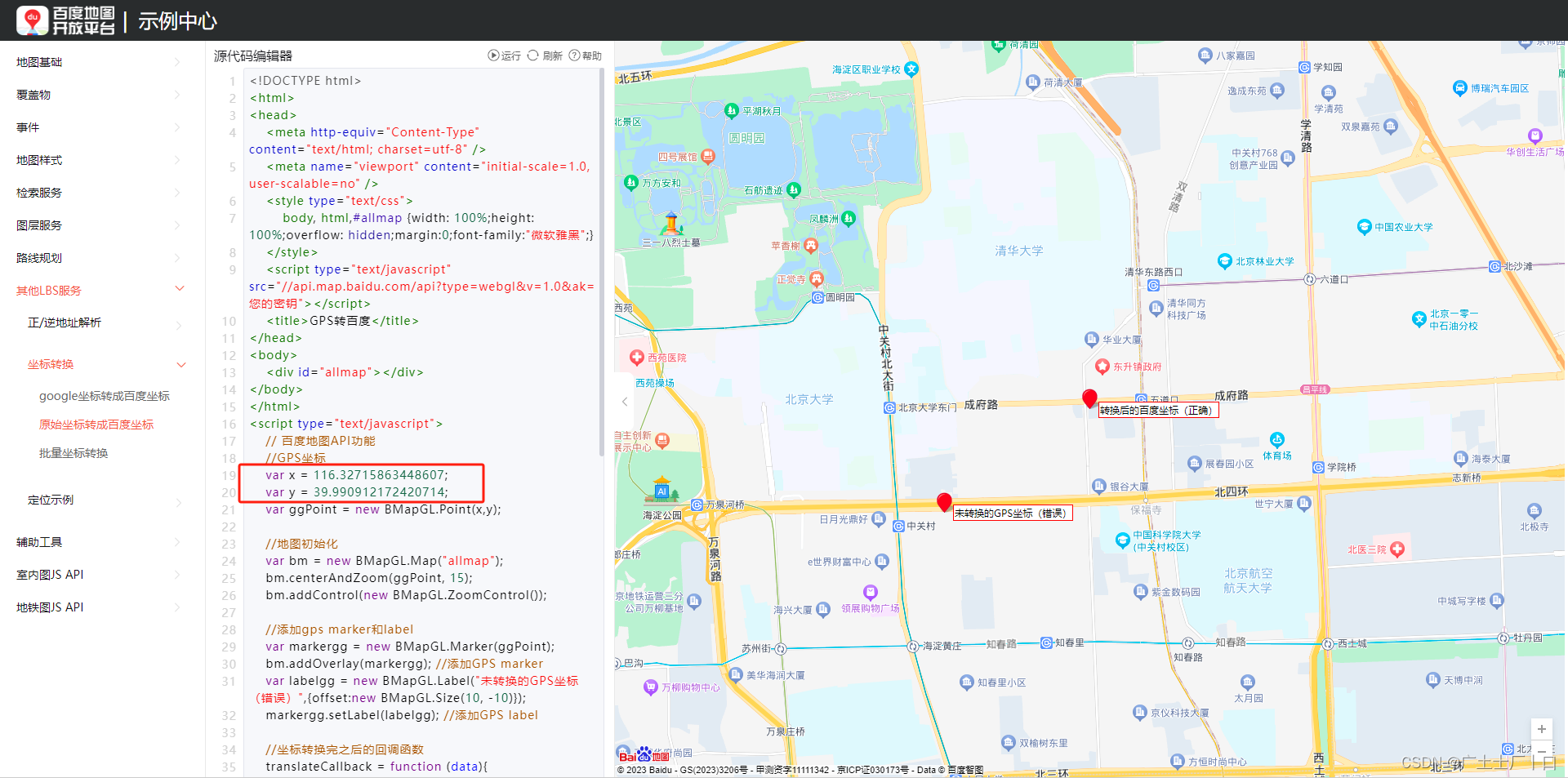Click the 西苑医院 hospital icon
1568x778 pixels.
pyautogui.click(x=637, y=358)
